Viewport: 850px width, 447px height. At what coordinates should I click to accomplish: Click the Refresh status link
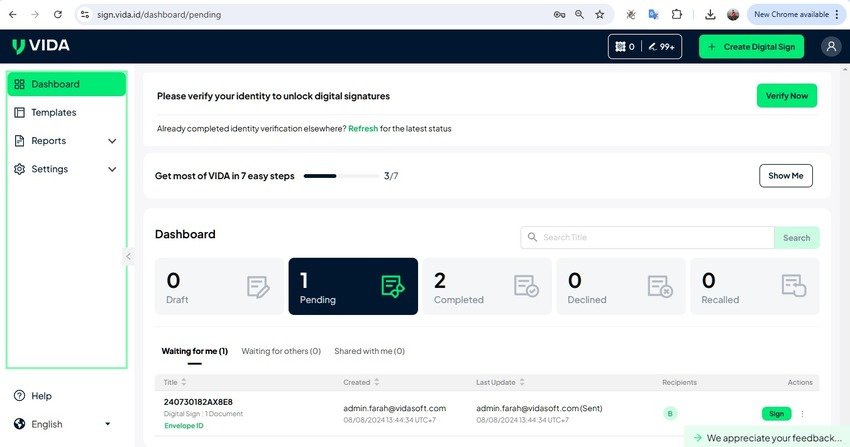point(362,129)
